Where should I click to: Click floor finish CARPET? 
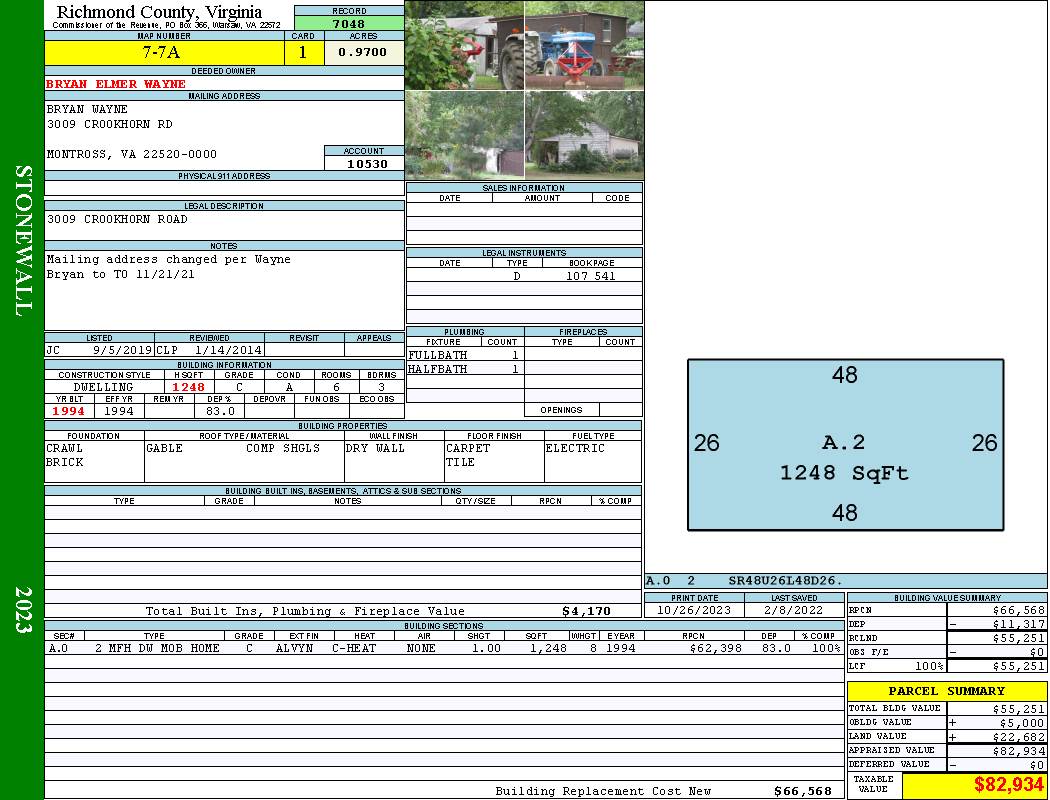point(468,448)
